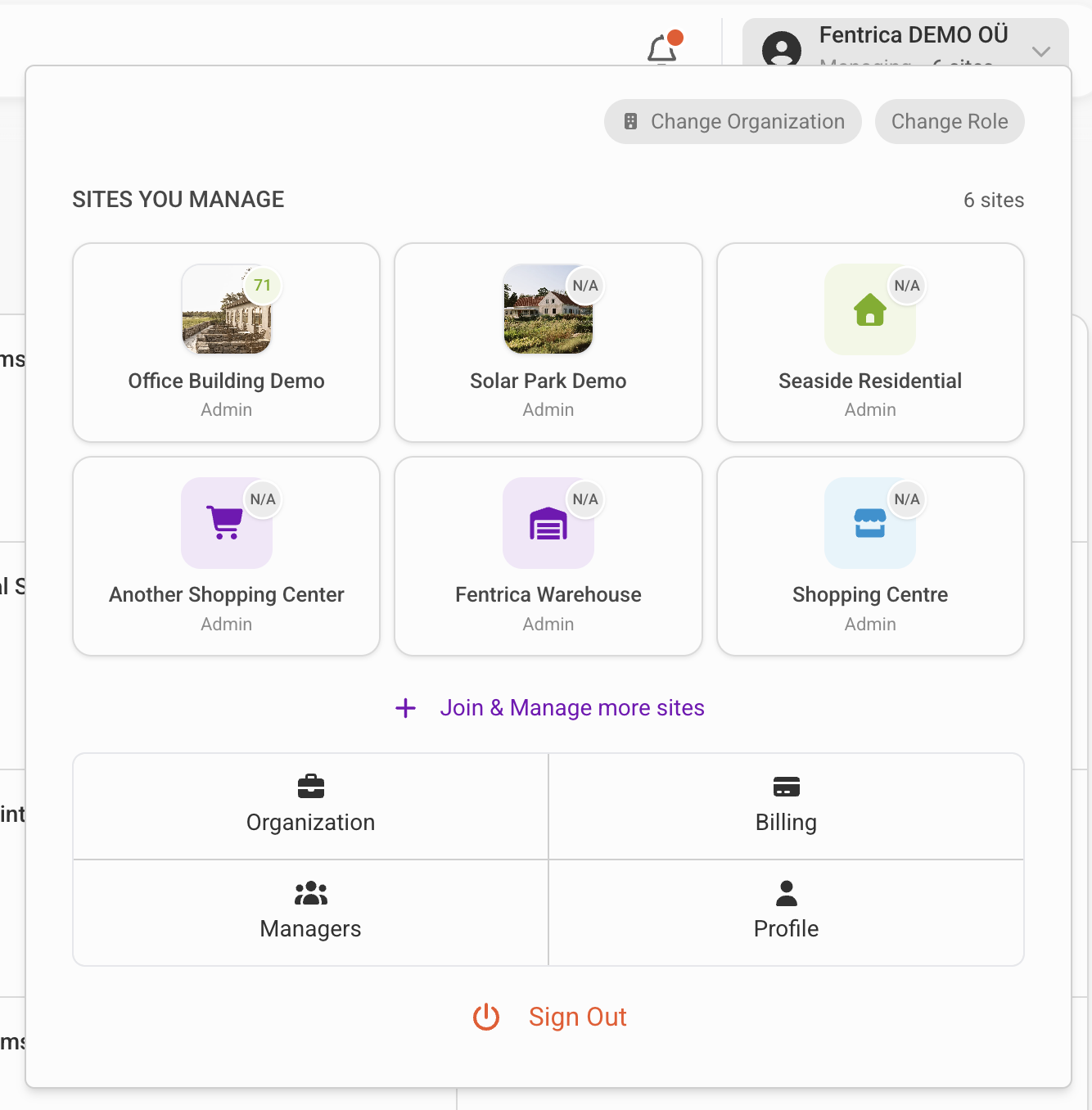Select the Another Shopping Center cart icon
The image size is (1092, 1110).
[226, 523]
